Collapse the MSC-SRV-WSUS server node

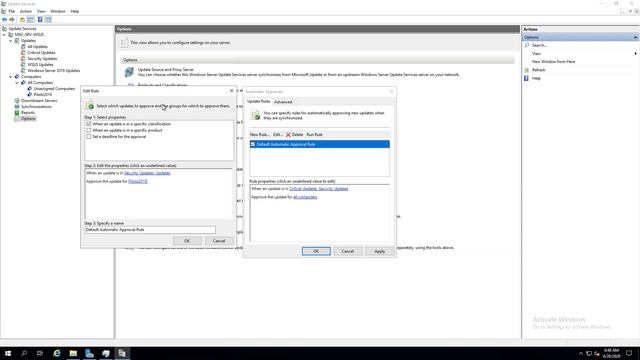tap(4, 35)
